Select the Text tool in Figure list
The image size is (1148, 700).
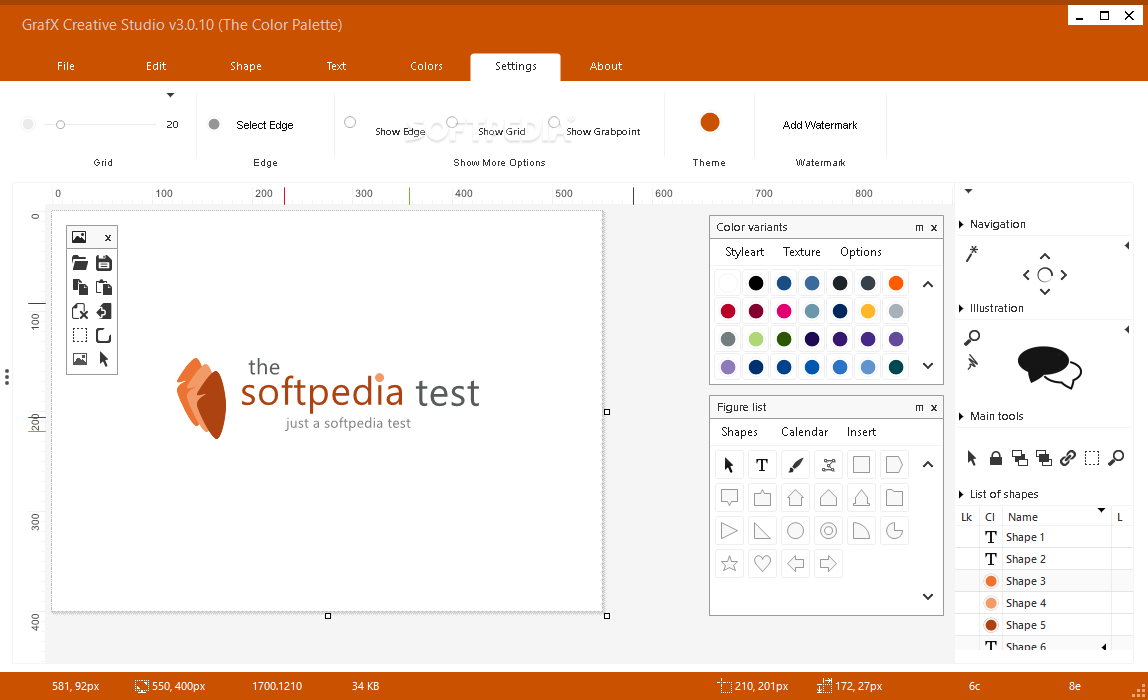pos(762,465)
